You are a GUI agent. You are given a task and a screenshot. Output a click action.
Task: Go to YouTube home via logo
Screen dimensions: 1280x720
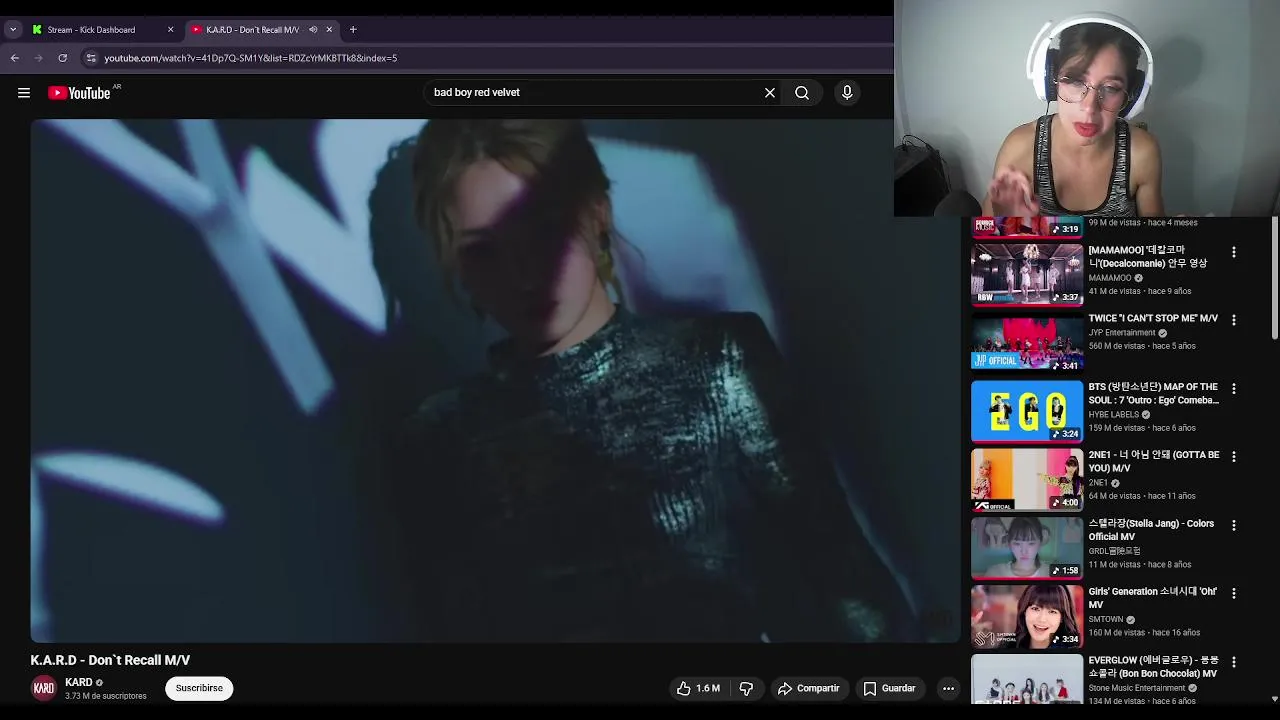(79, 93)
